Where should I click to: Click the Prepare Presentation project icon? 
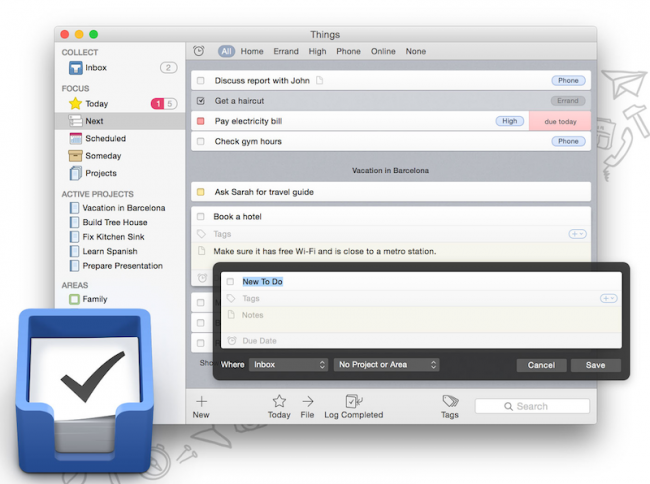click(74, 266)
